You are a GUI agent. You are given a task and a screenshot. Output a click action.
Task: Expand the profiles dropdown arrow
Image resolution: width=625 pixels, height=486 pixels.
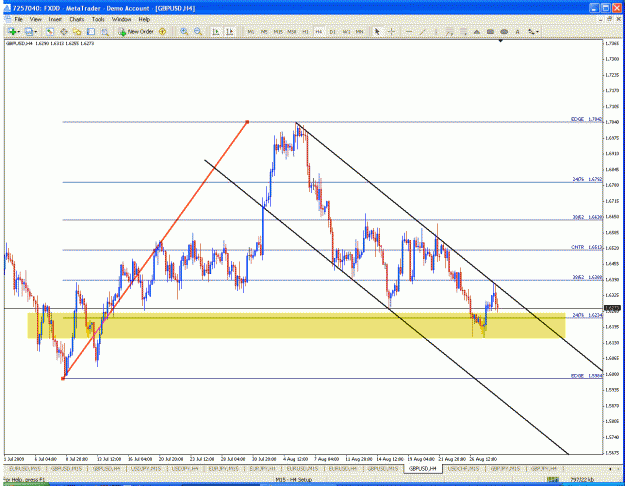[35, 31]
